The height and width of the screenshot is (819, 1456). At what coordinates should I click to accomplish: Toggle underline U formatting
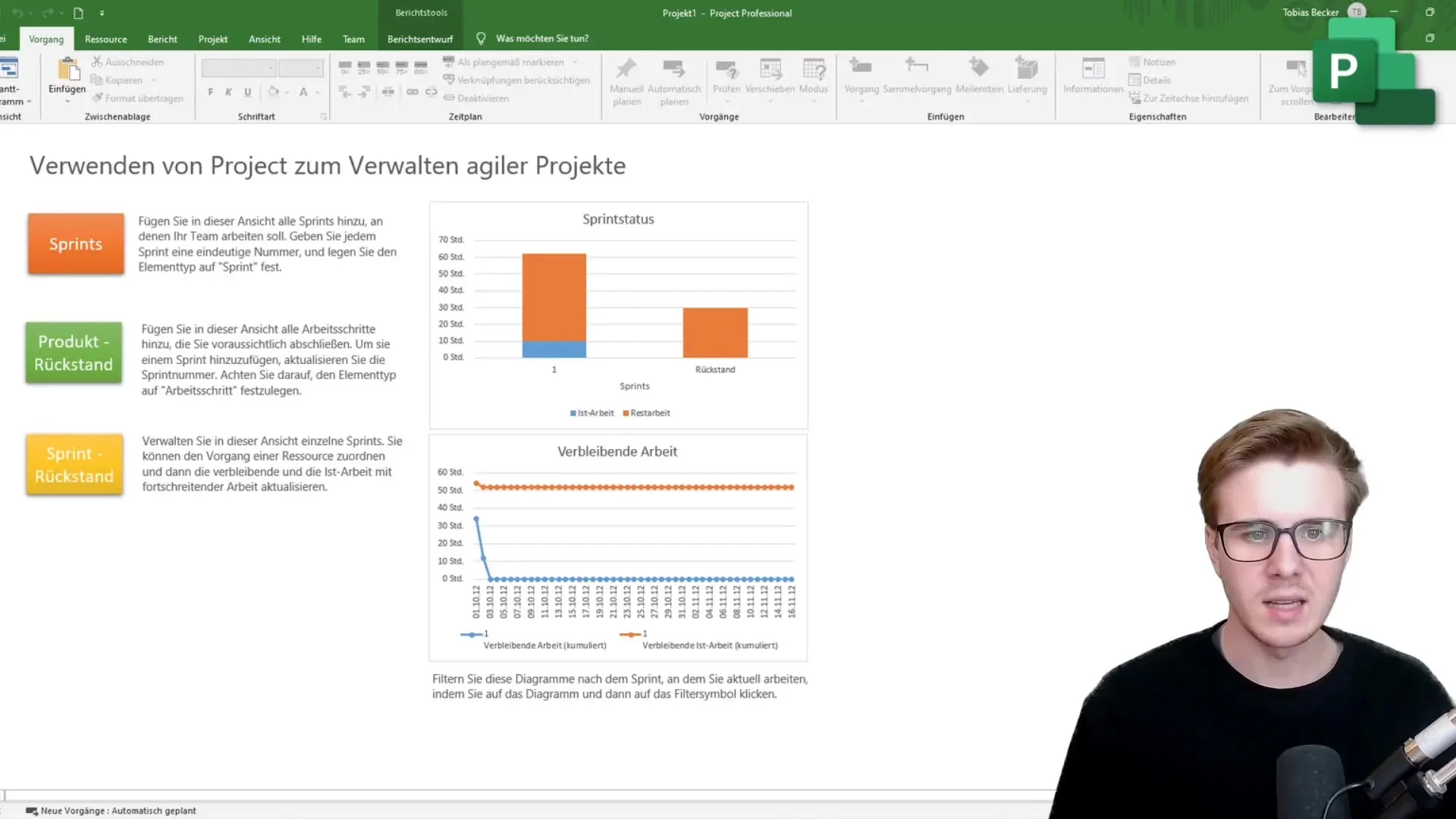(x=247, y=92)
